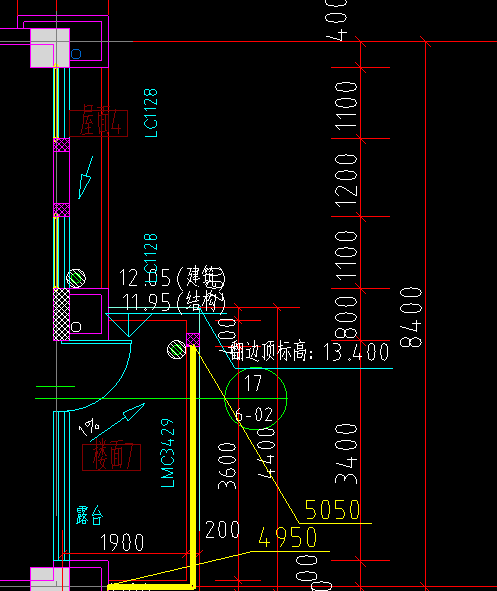The height and width of the screenshot is (591, 497).
Task: Click number 17 in green detail circle
Action: 253,383
